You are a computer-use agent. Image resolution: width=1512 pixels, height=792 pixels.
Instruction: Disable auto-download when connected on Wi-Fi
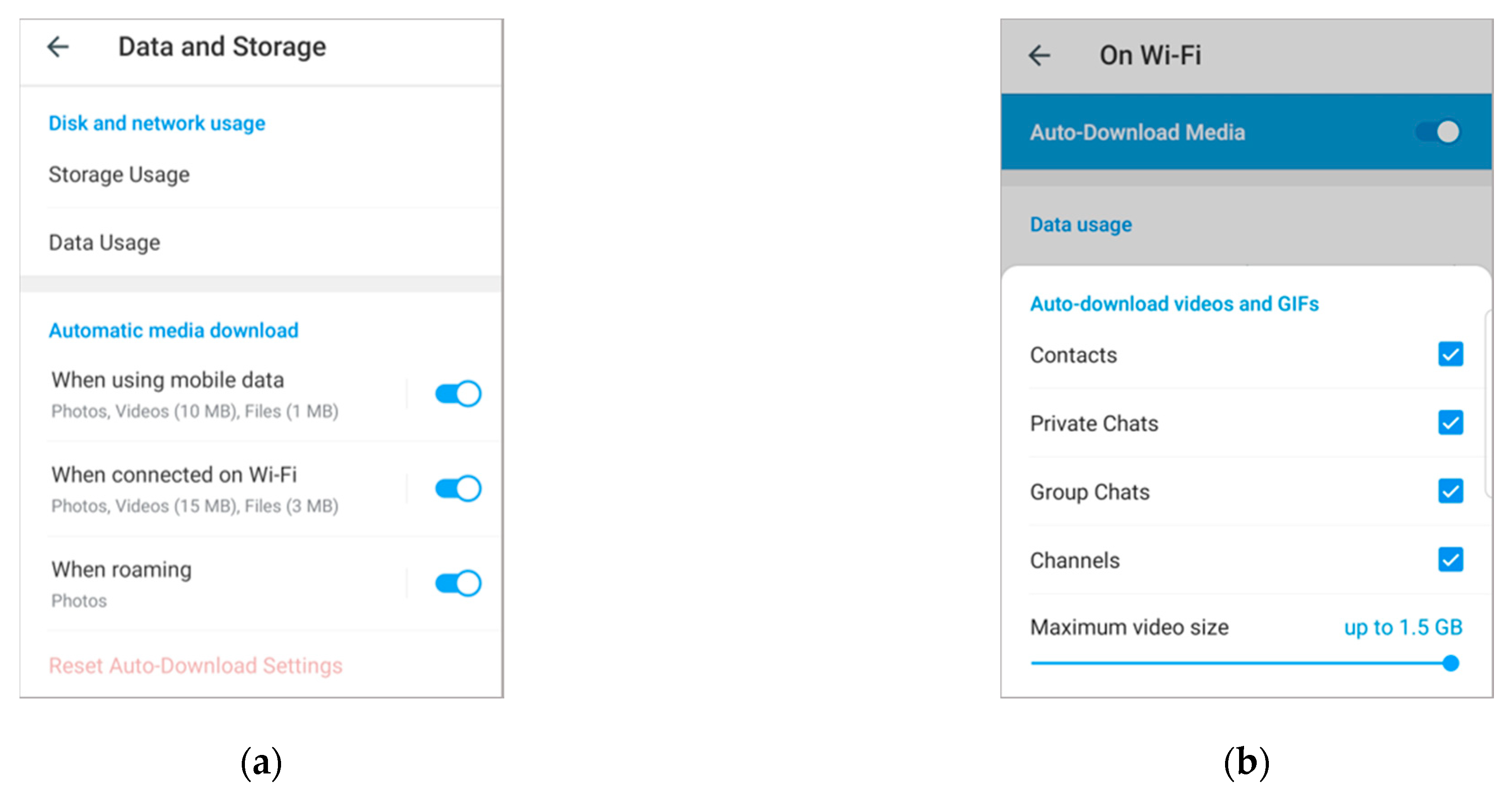tap(458, 489)
